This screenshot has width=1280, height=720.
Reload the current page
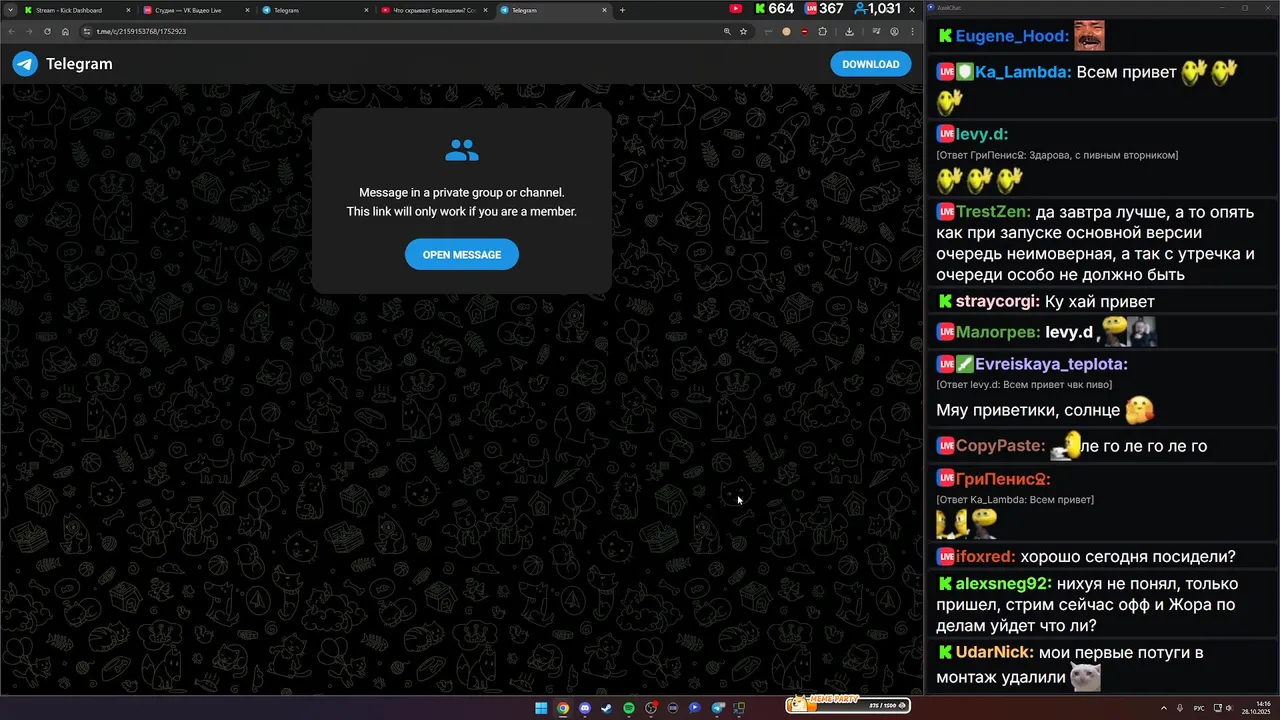[47, 31]
